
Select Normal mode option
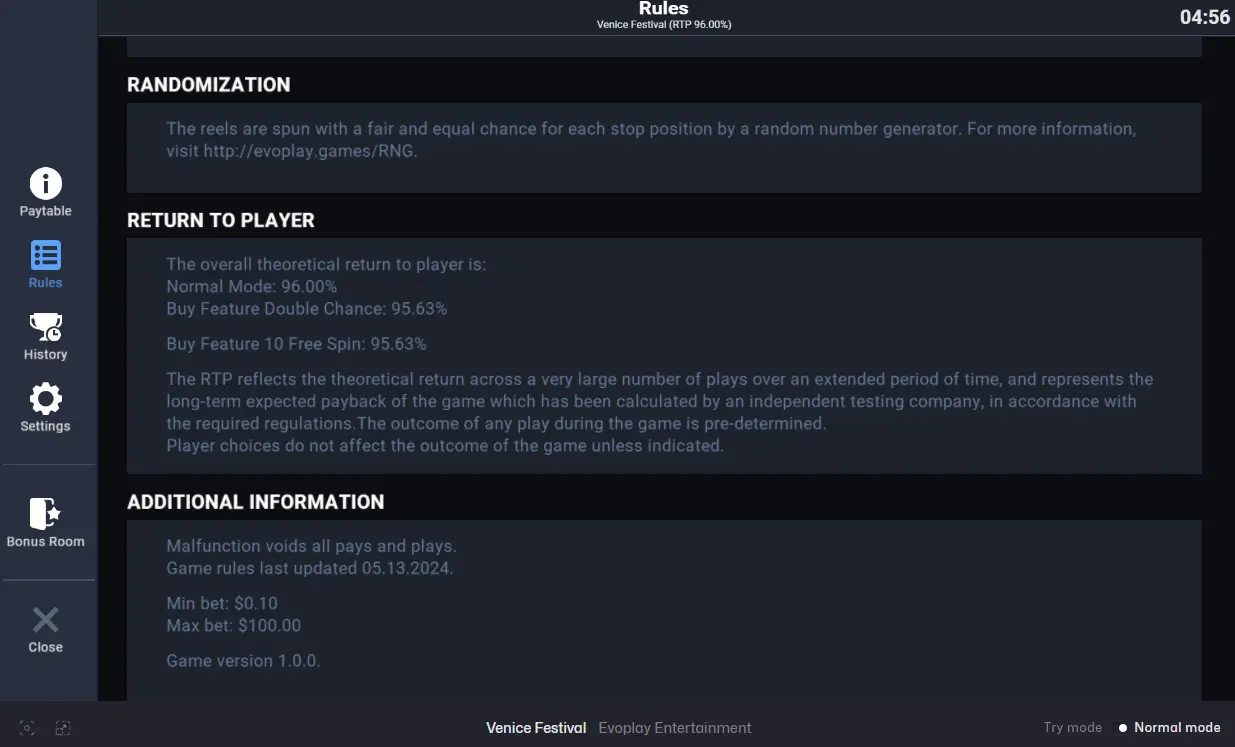(x=1169, y=728)
